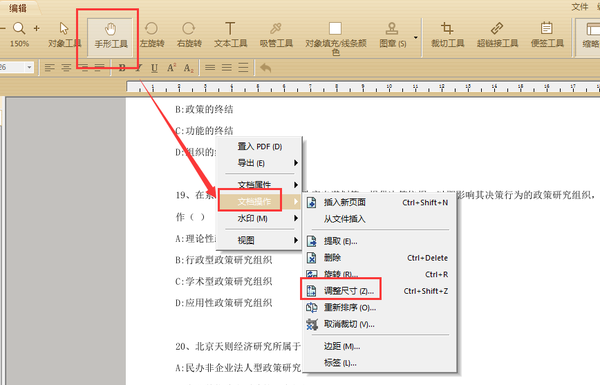Viewport: 600px width, 385px height.
Task: Toggle underline text formatting
Action: coord(154,68)
